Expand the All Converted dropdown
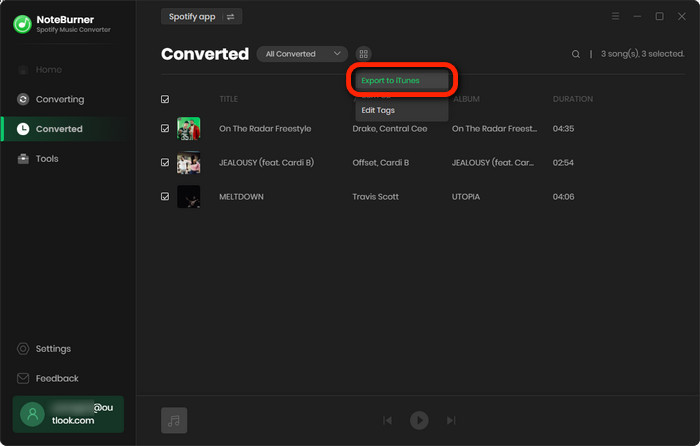Screen dimensions: 700x446 coord(302,54)
